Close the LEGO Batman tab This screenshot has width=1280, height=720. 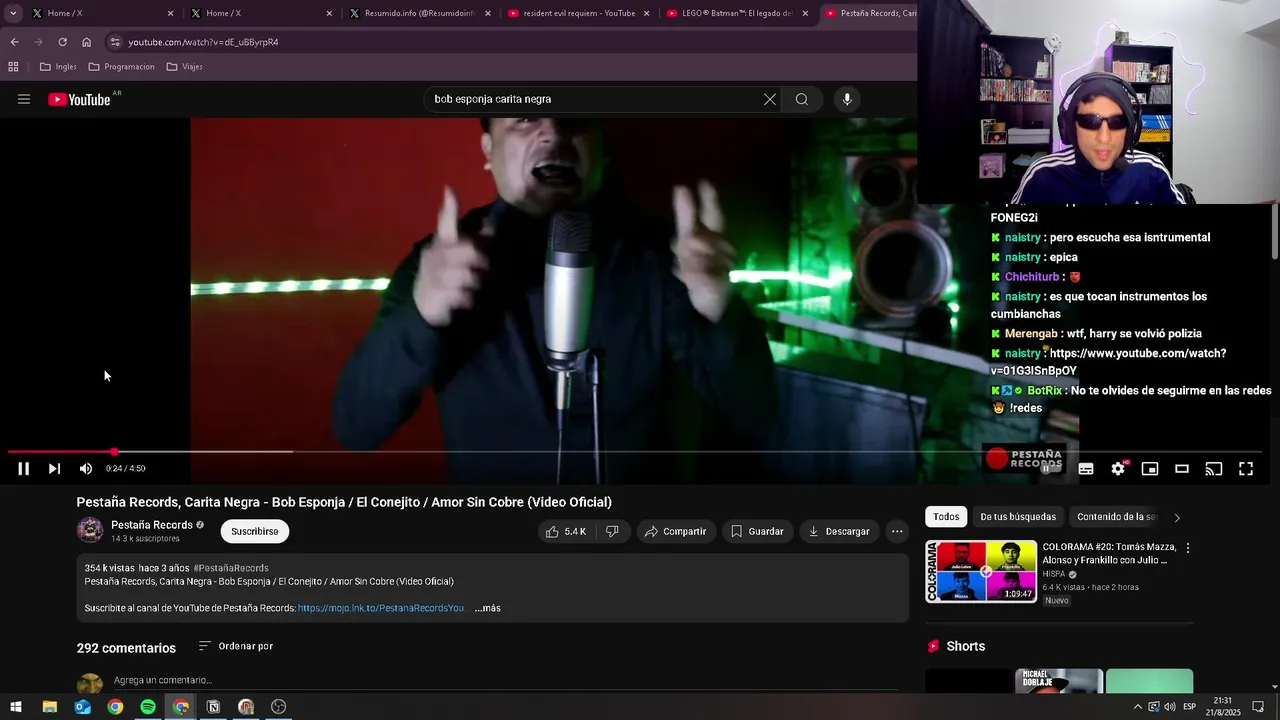805,13
